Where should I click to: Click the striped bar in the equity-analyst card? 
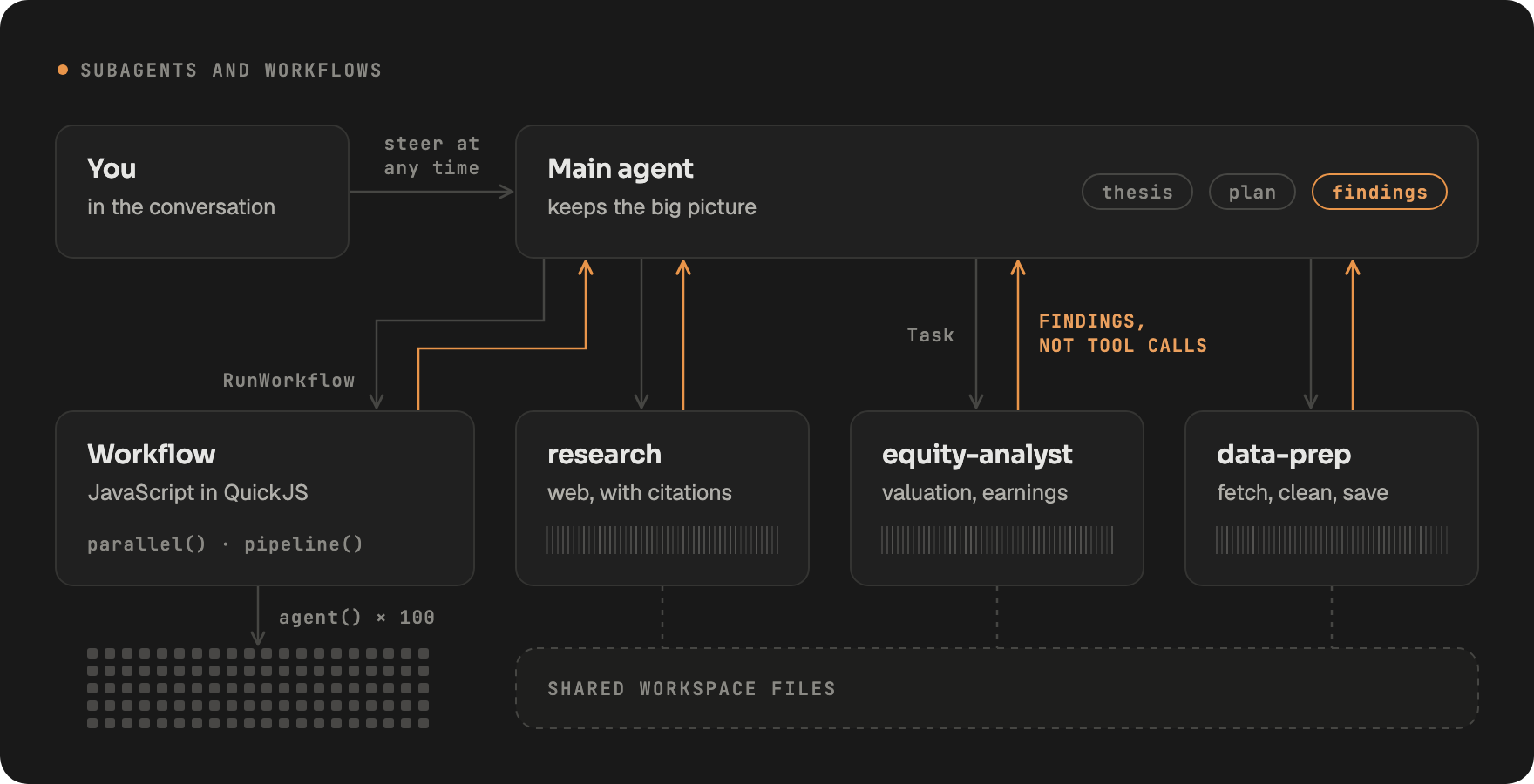(x=997, y=540)
